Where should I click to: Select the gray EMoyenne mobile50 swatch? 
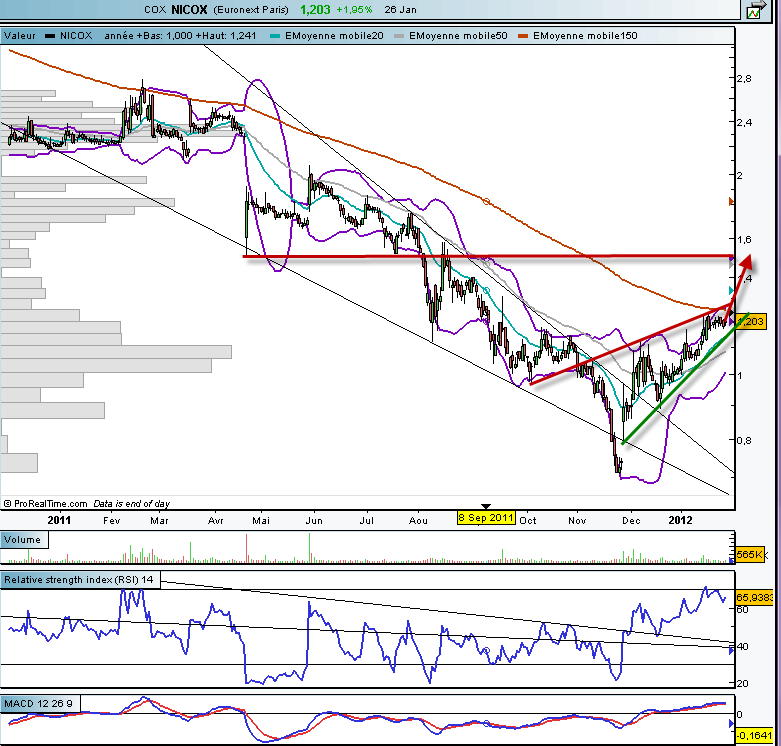point(400,35)
